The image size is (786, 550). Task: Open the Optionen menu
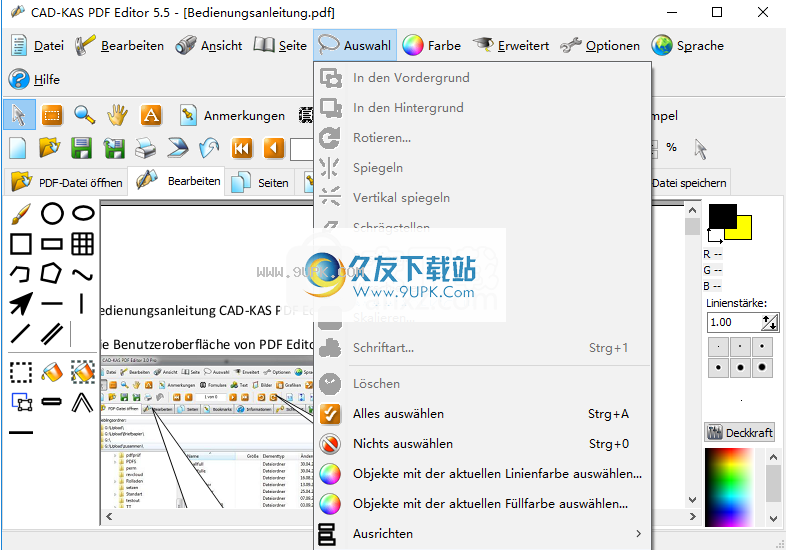600,46
